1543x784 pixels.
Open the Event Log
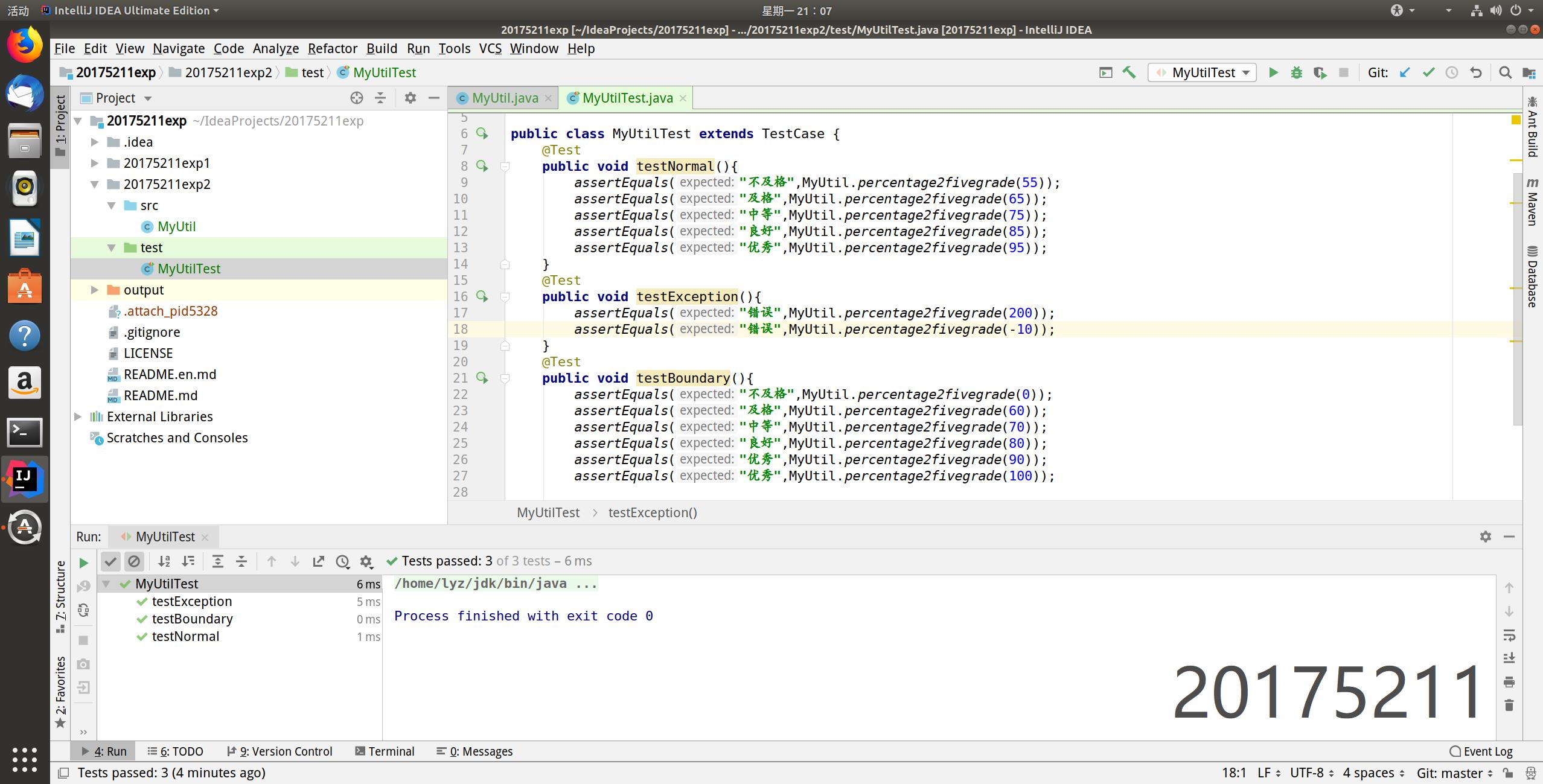click(1481, 751)
